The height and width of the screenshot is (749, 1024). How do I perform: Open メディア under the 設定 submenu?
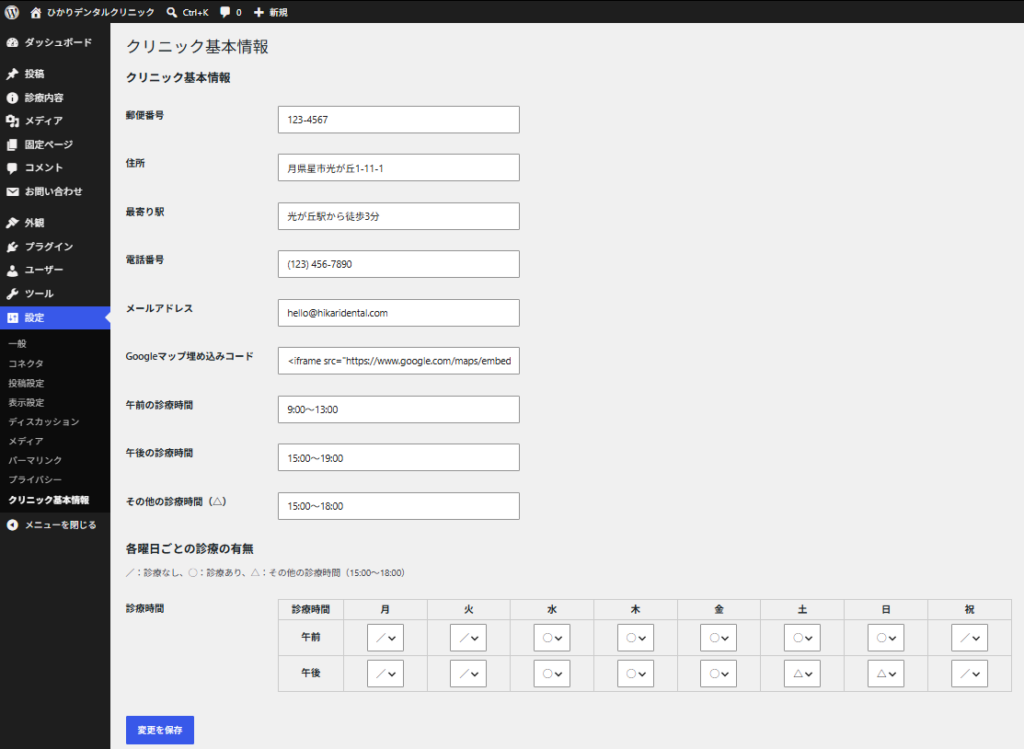click(25, 441)
